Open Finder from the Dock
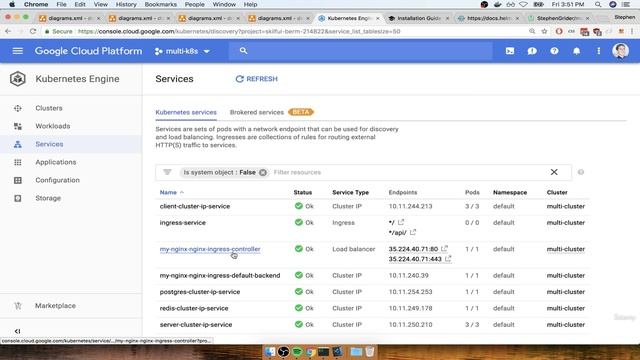The height and width of the screenshot is (360, 640). click(270, 351)
